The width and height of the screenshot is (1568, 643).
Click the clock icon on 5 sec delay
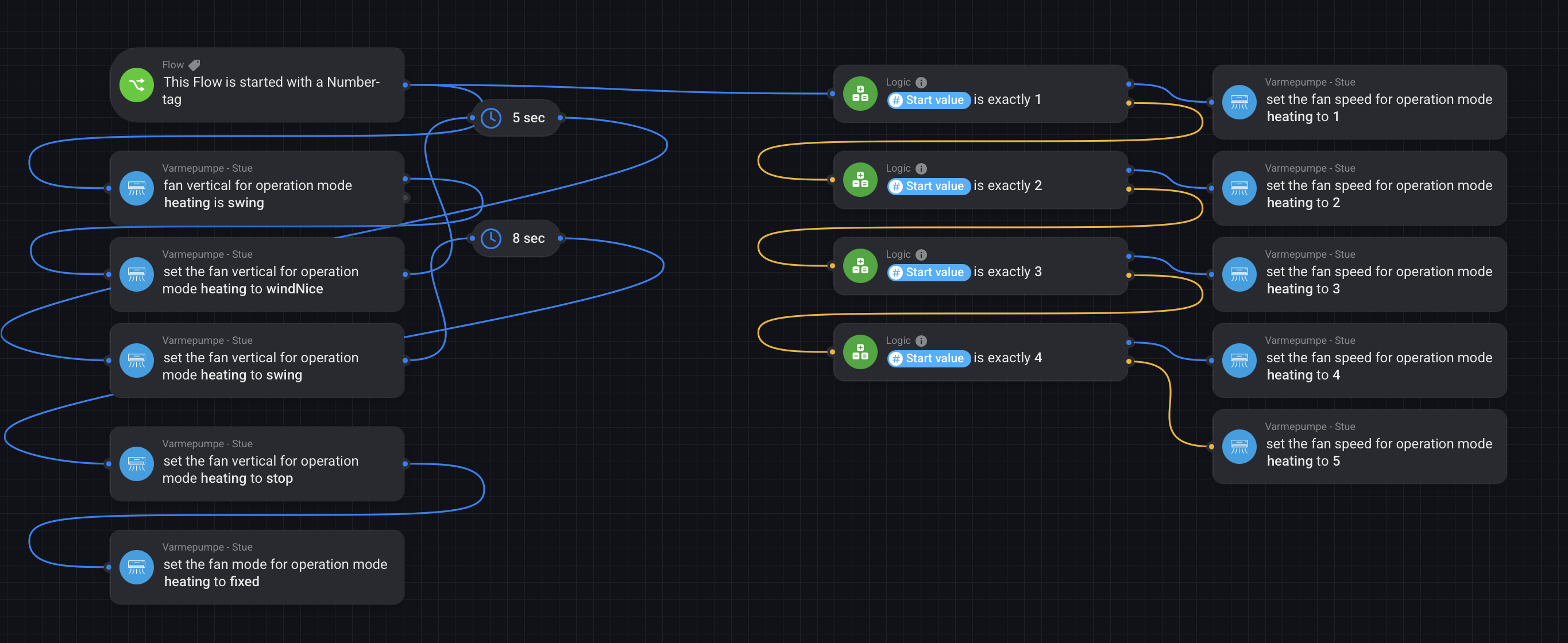tap(491, 118)
